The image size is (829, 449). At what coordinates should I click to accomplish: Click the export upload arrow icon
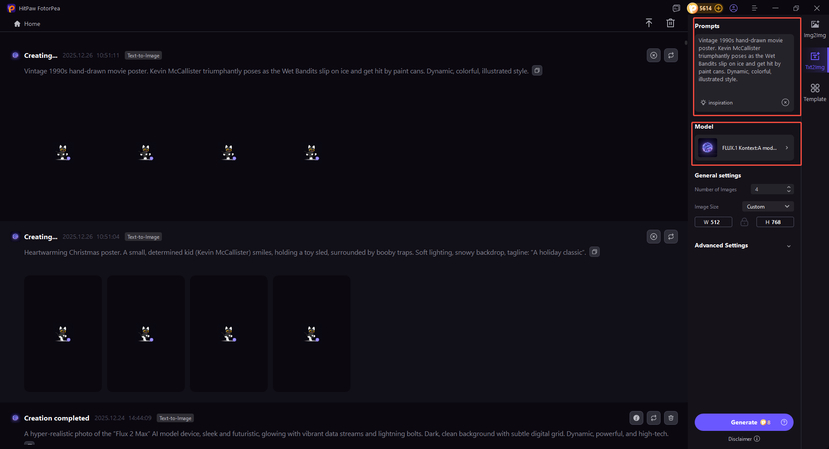pyautogui.click(x=649, y=23)
